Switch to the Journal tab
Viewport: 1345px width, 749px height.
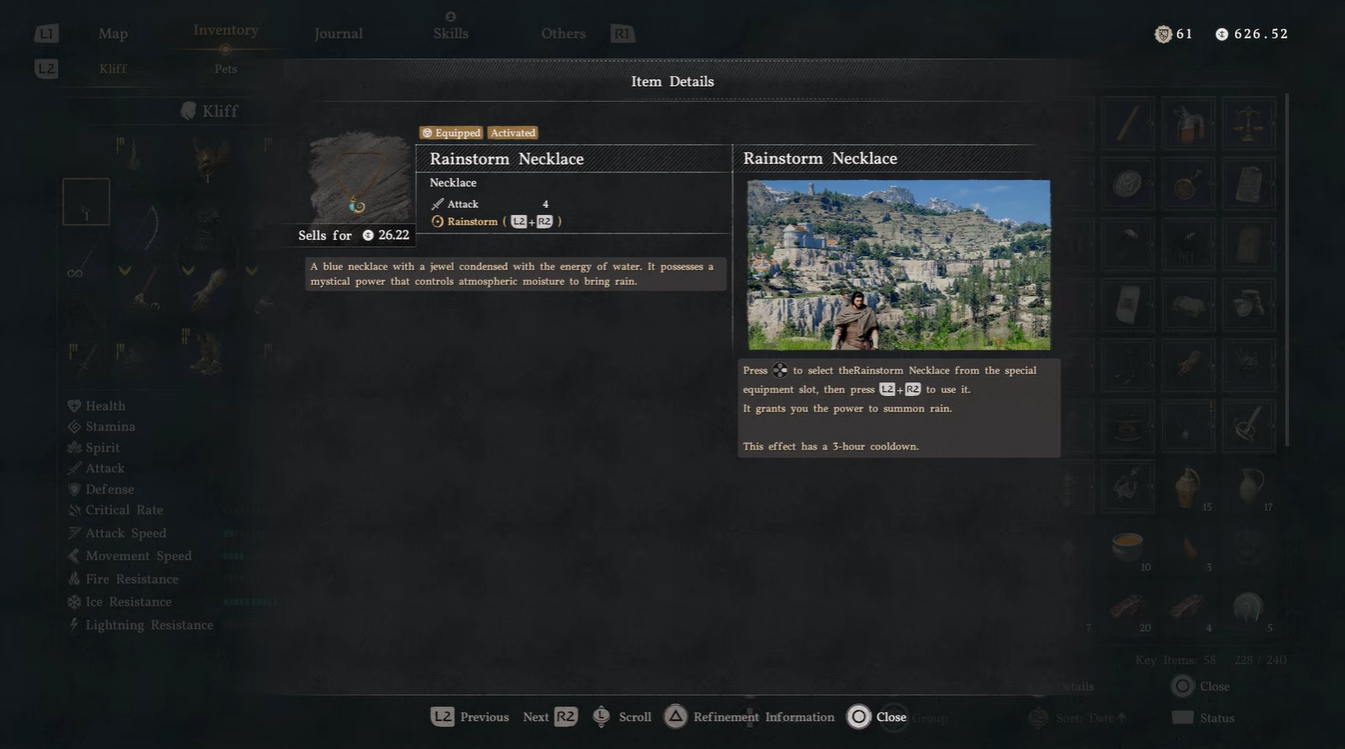(x=338, y=33)
